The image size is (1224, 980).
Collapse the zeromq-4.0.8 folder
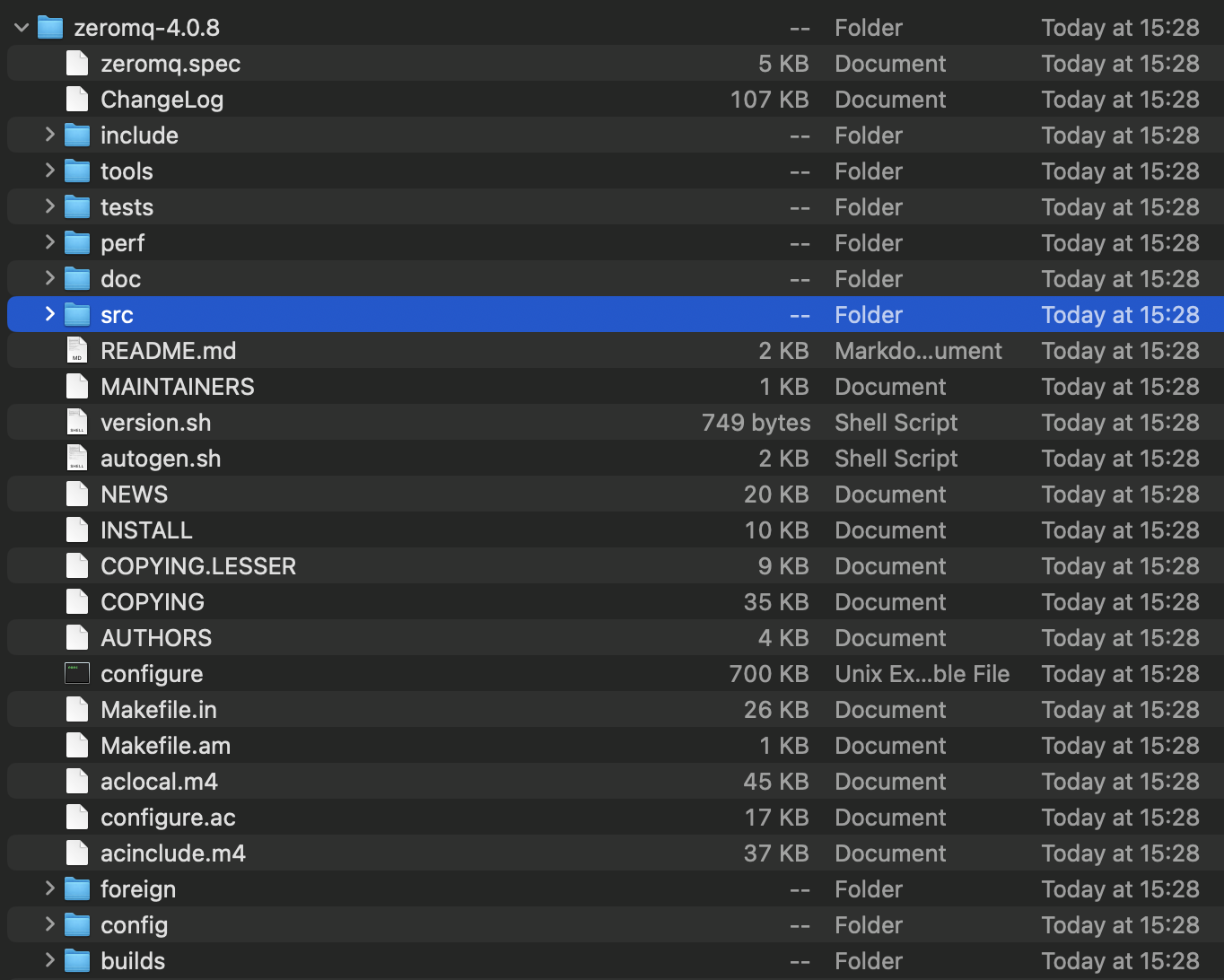(x=22, y=28)
